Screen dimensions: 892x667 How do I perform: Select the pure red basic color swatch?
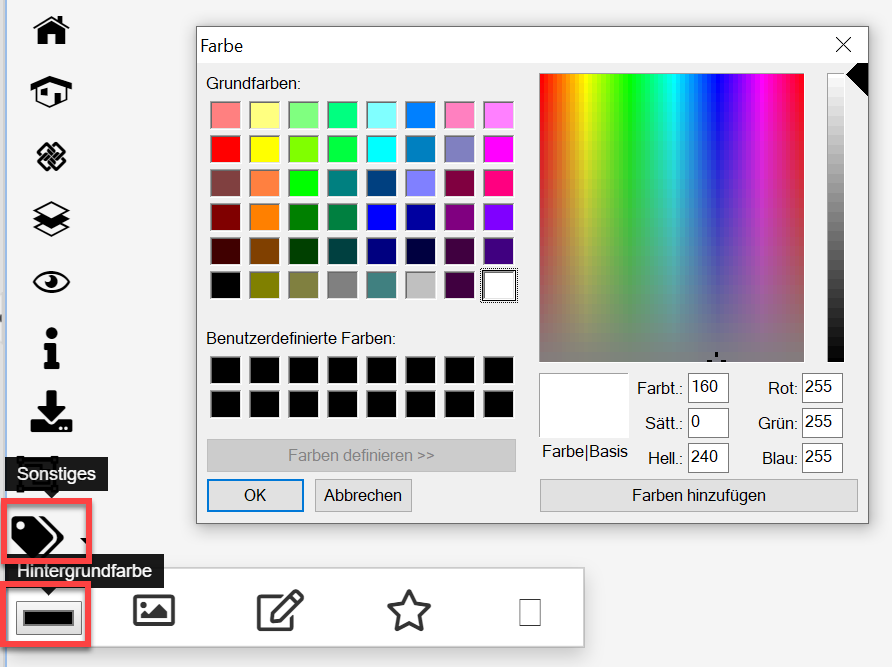pyautogui.click(x=225, y=149)
